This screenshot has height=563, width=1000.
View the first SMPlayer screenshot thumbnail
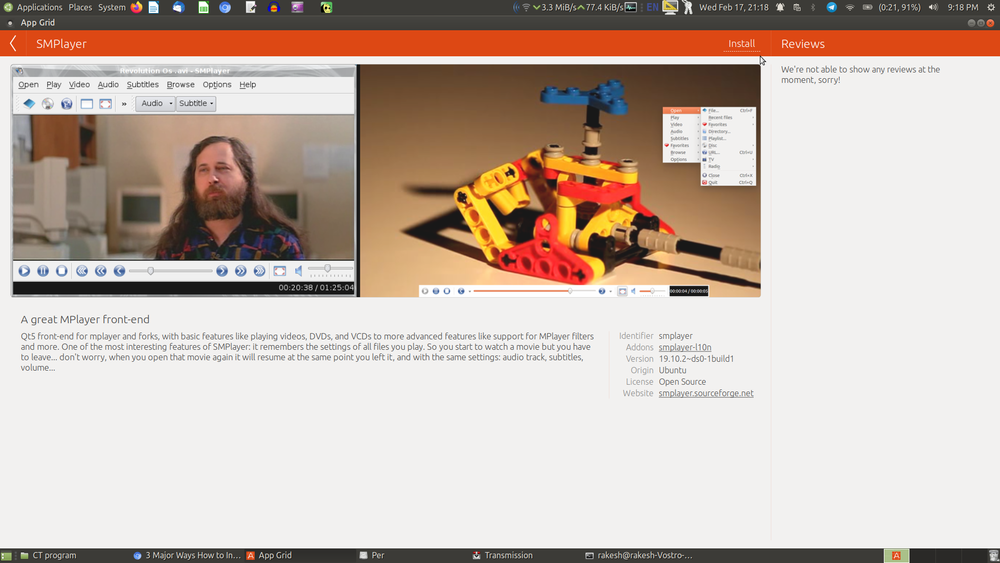point(184,180)
